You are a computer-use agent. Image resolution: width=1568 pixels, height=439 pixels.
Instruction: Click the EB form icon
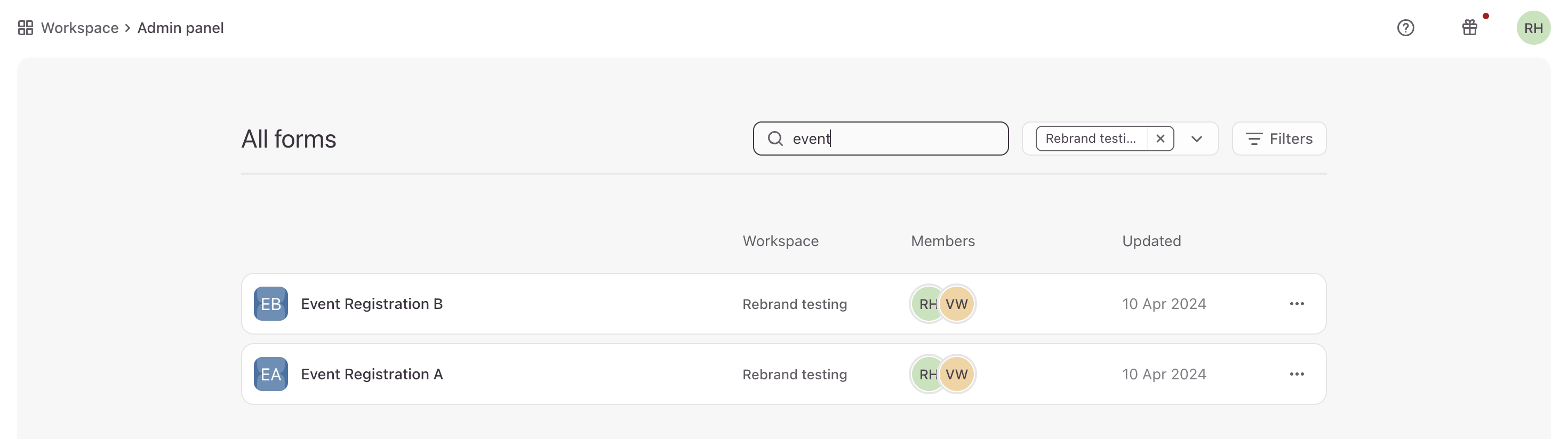pyautogui.click(x=271, y=303)
